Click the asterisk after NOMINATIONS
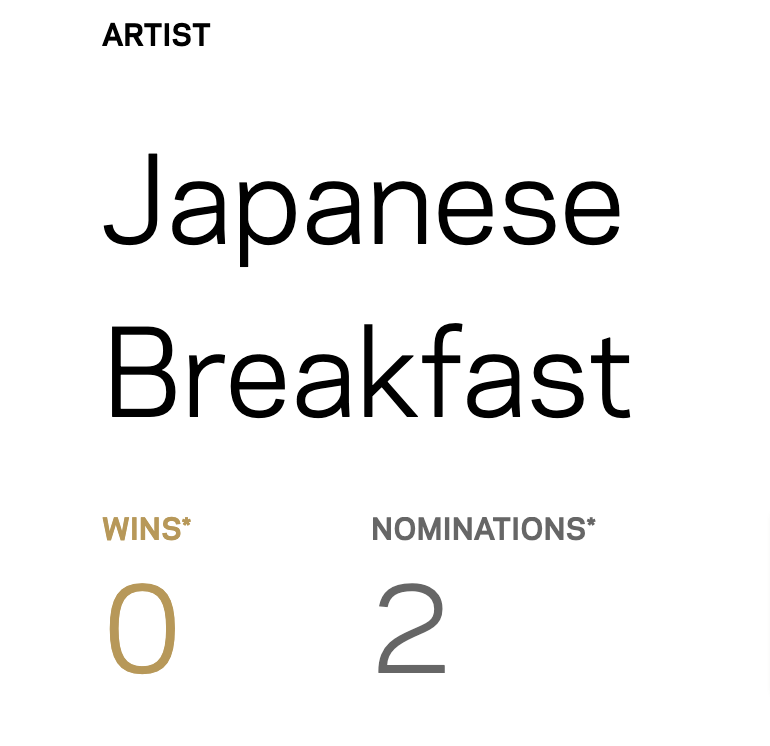The height and width of the screenshot is (746, 770). point(590,523)
